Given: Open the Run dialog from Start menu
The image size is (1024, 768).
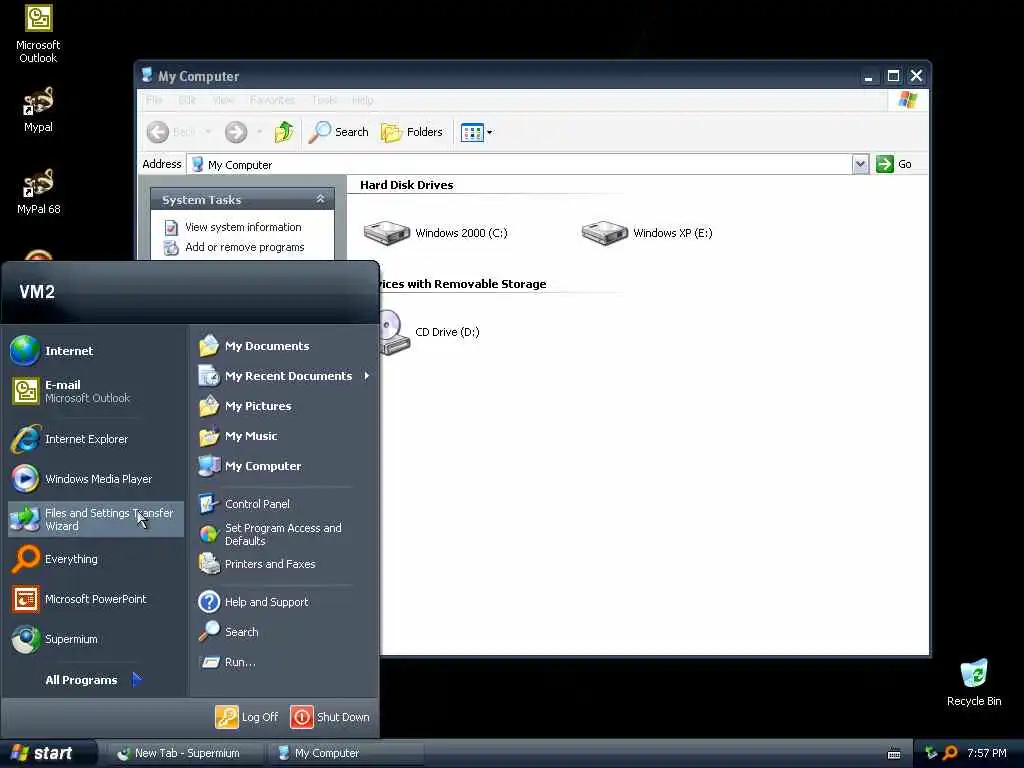Looking at the screenshot, I should point(283,662).
